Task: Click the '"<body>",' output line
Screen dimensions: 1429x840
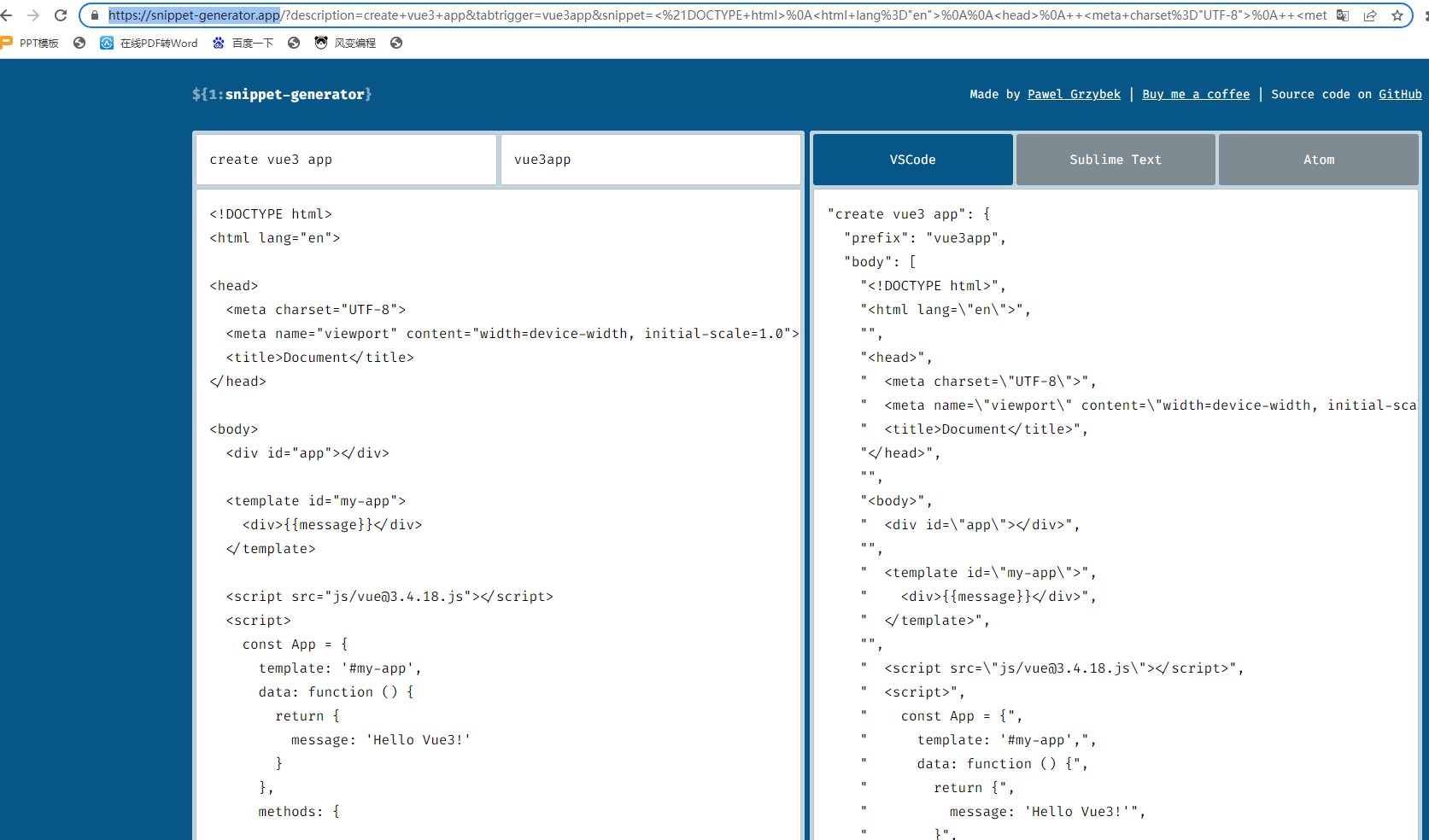Action: (x=896, y=501)
